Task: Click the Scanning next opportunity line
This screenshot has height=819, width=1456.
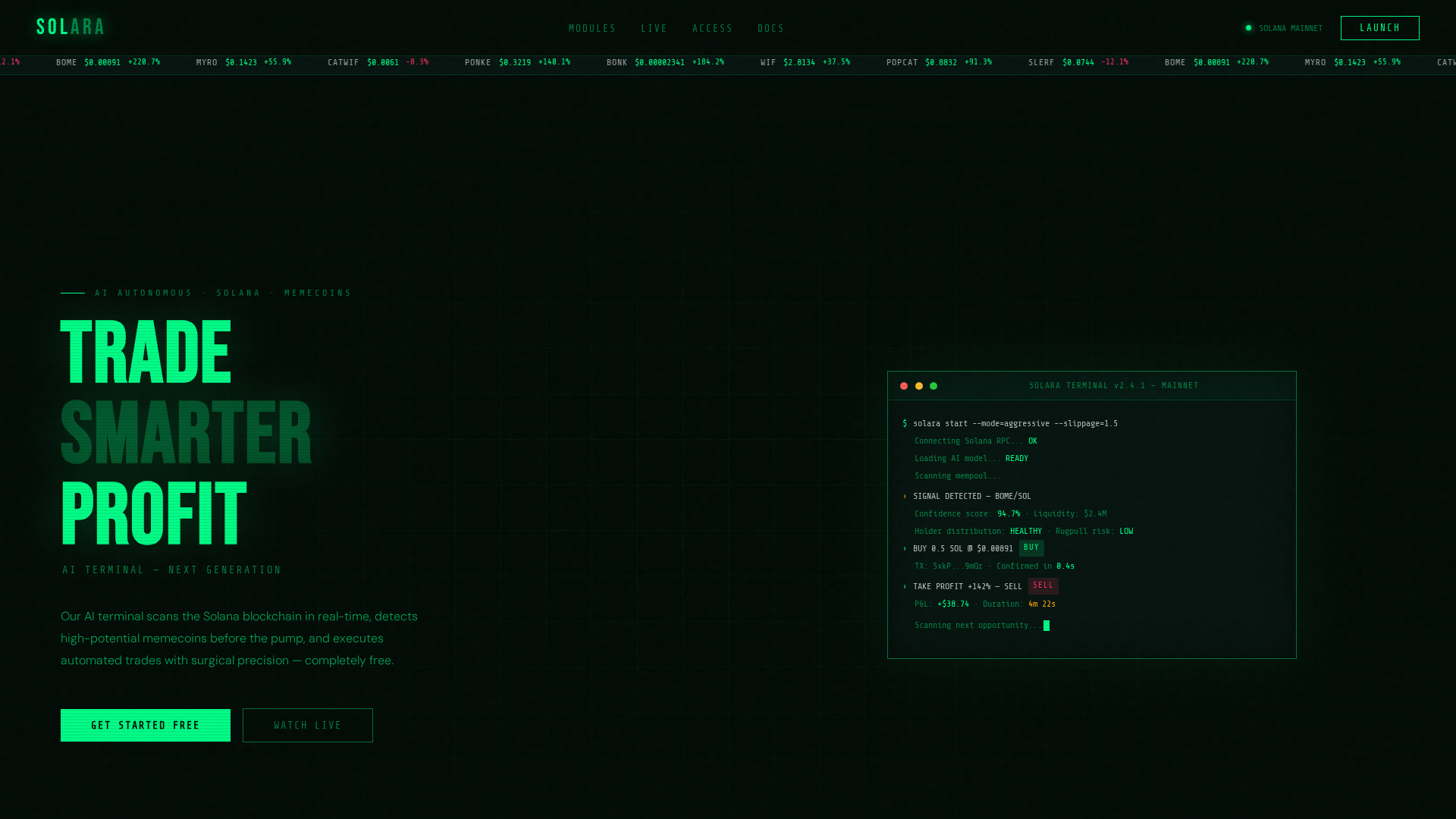Action: 982,626
